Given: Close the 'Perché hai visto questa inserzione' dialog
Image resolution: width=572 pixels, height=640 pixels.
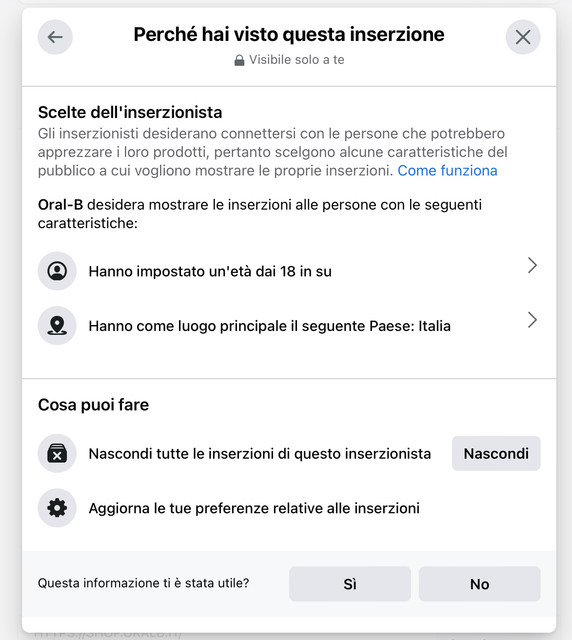Looking at the screenshot, I should pyautogui.click(x=523, y=37).
